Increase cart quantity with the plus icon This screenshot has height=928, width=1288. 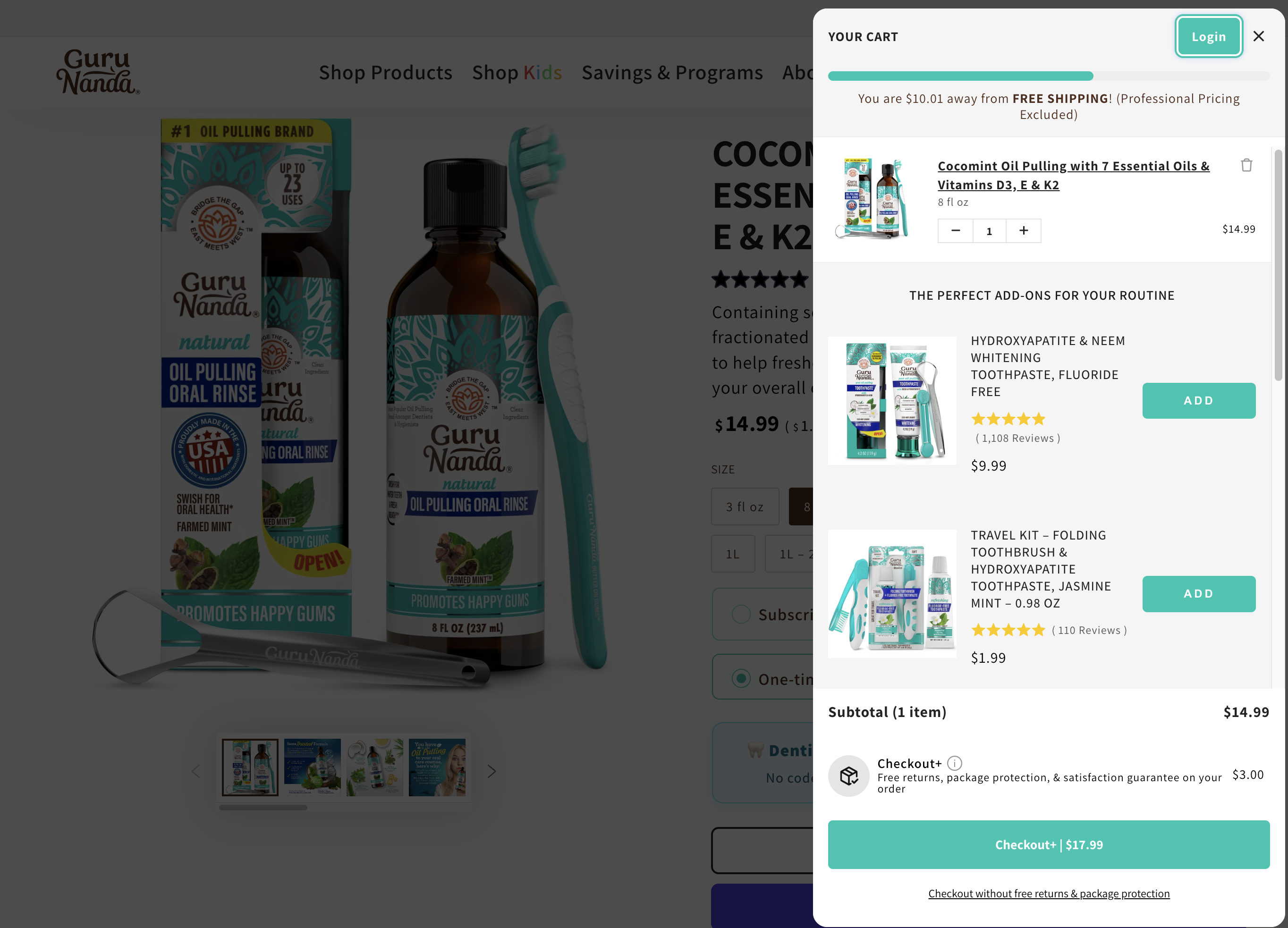coord(1023,230)
